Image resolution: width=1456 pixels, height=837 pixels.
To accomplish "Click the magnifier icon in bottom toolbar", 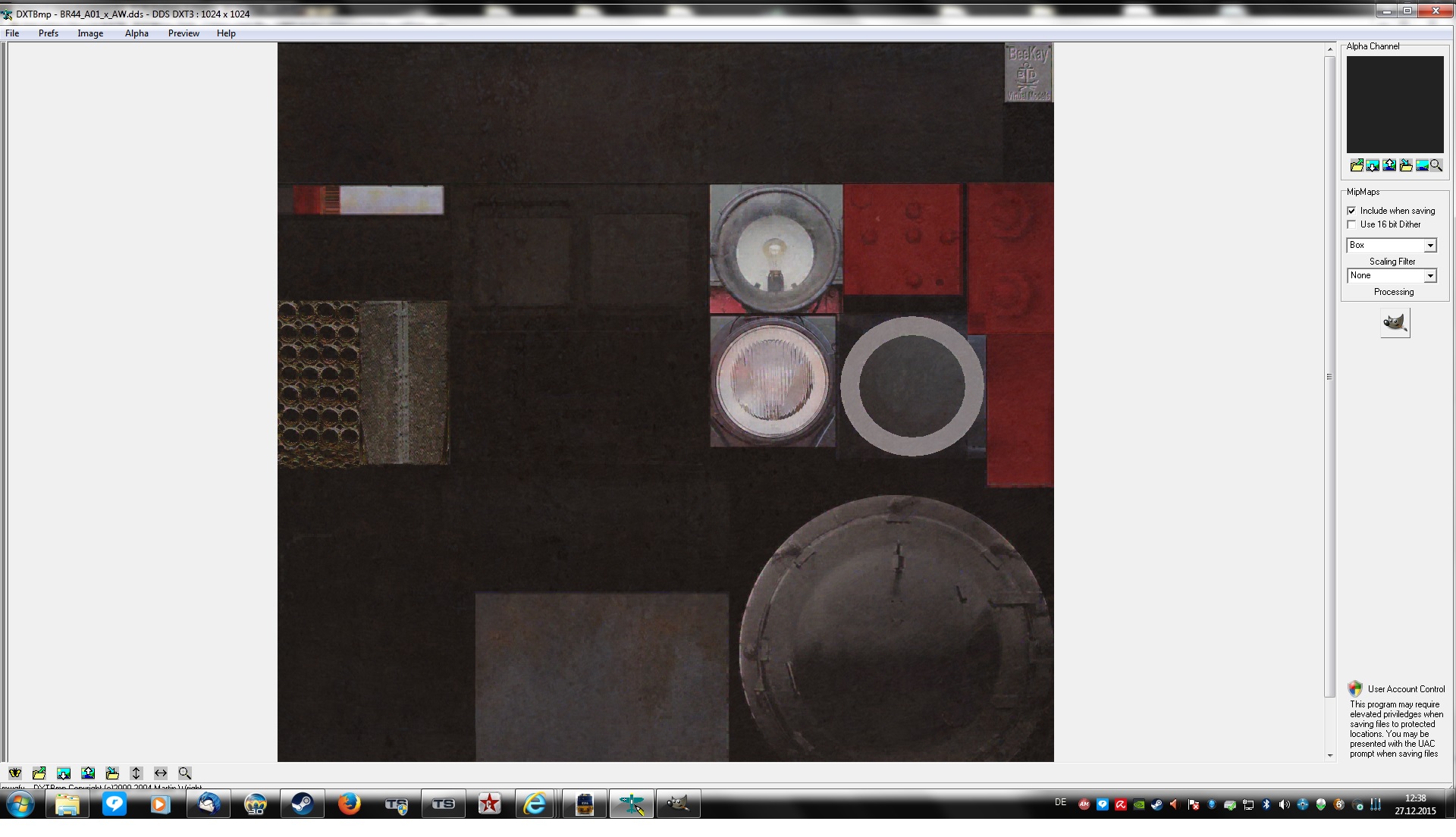I will coord(185,773).
